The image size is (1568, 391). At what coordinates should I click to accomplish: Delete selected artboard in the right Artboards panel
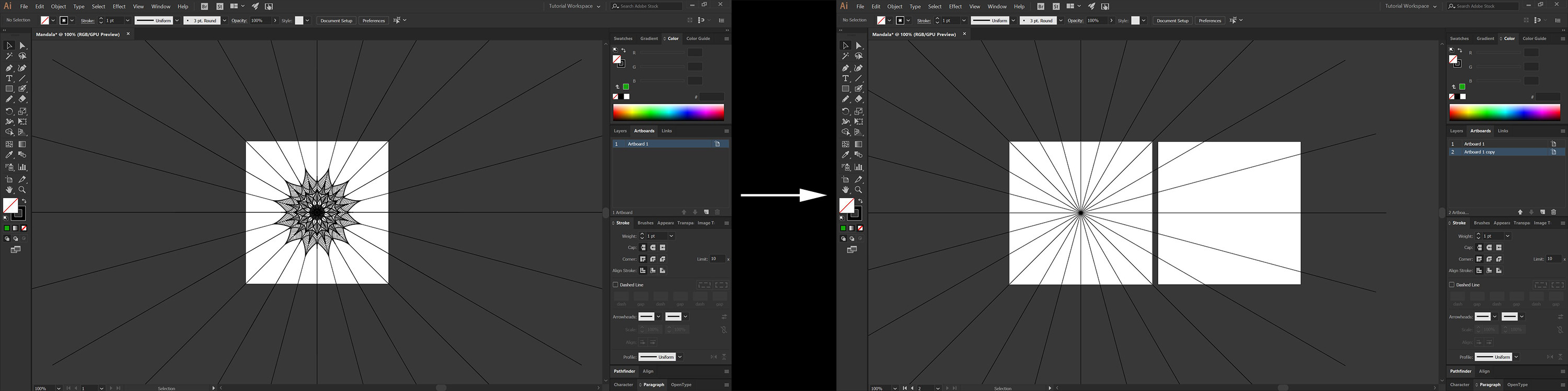pyautogui.click(x=1553, y=212)
